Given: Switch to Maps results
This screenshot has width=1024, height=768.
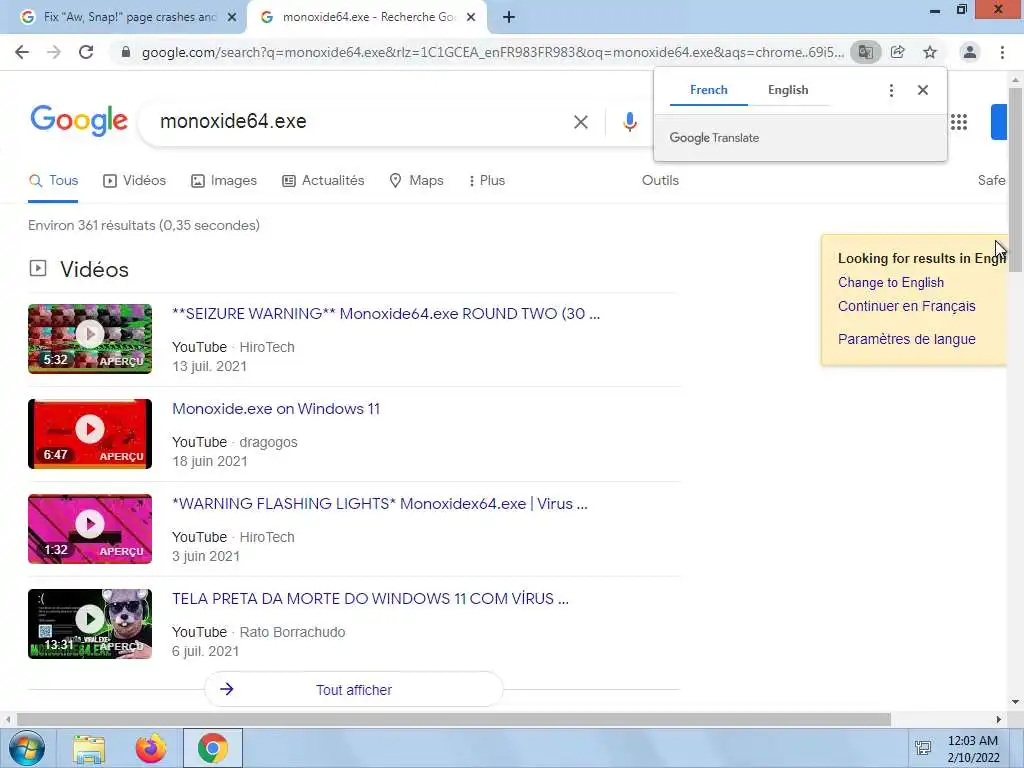Looking at the screenshot, I should pos(416,181).
